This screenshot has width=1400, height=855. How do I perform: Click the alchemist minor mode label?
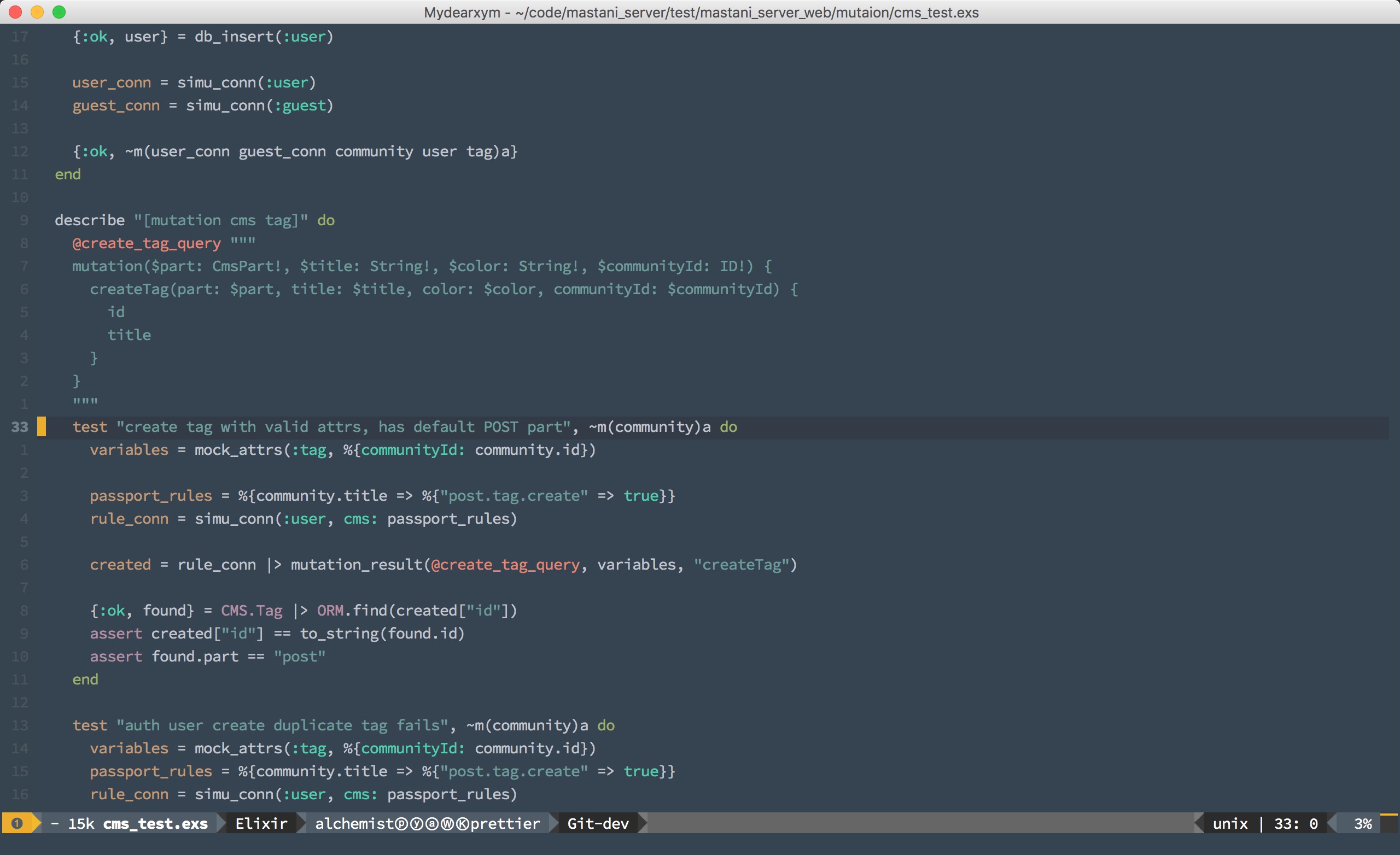pos(354,824)
